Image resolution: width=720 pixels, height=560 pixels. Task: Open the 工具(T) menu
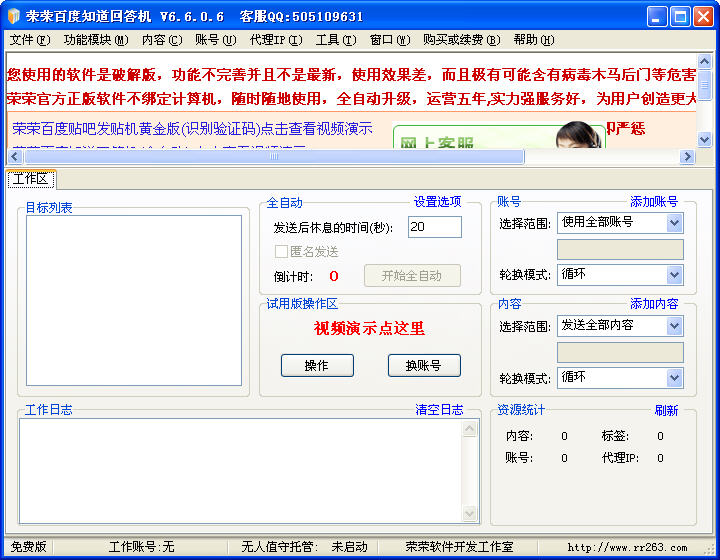[x=336, y=40]
